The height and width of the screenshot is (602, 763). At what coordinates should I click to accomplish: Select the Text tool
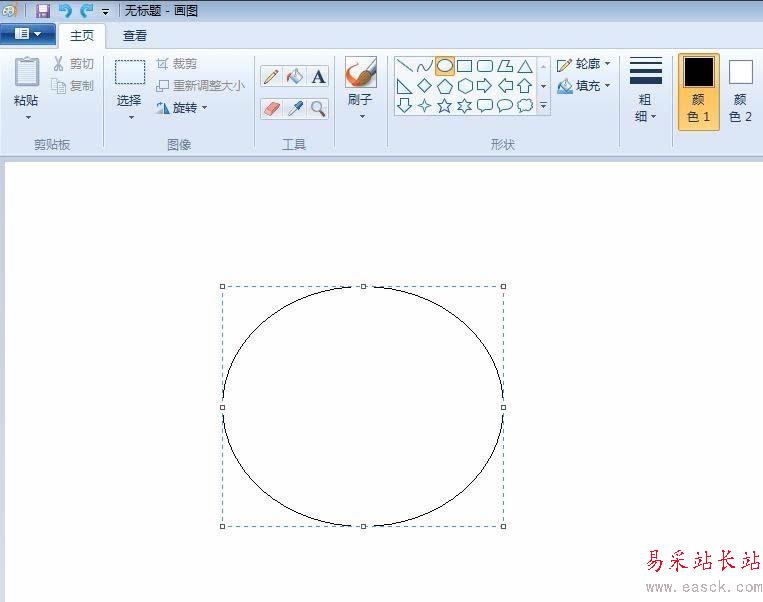tap(318, 76)
